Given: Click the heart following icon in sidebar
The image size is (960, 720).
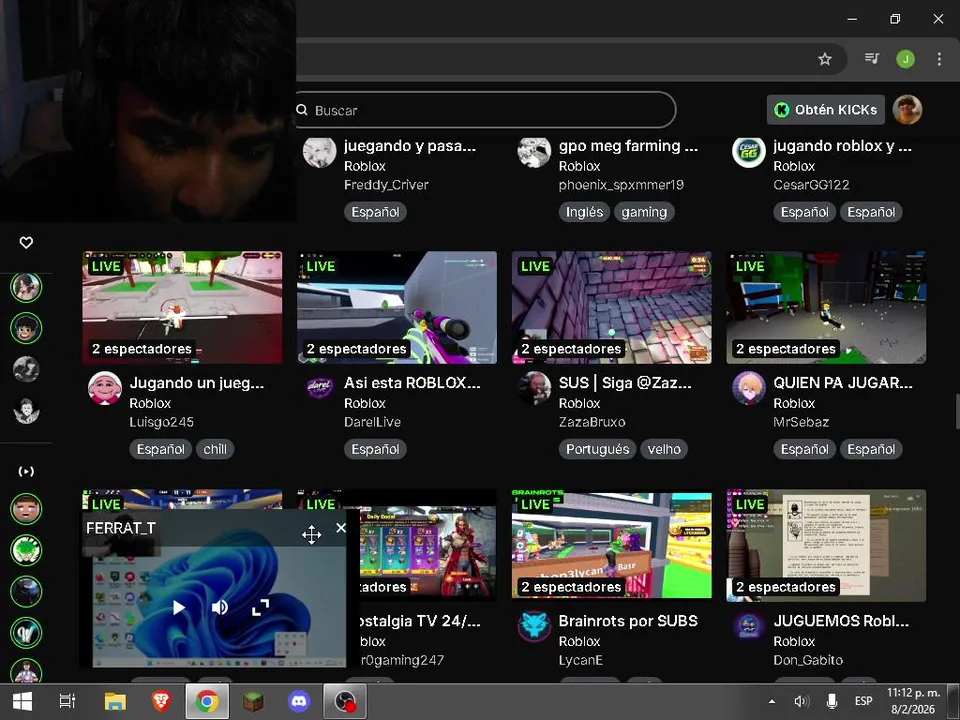Looking at the screenshot, I should [x=26, y=243].
